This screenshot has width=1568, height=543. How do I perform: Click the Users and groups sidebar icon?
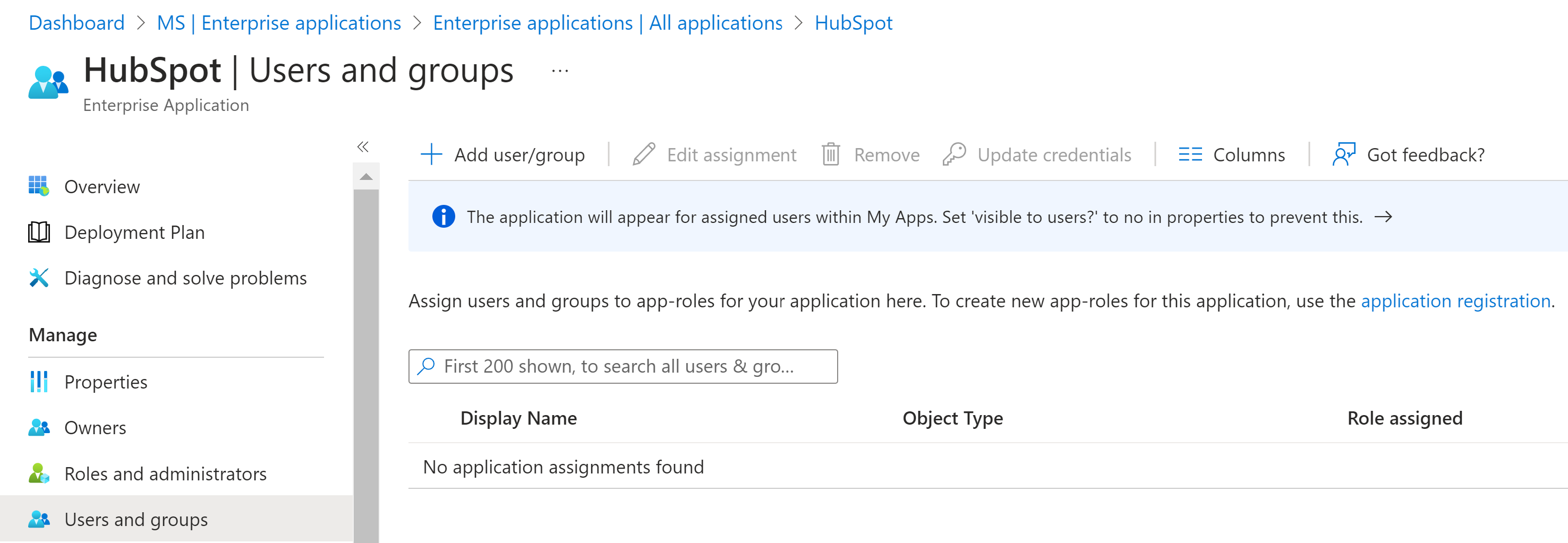click(x=39, y=519)
